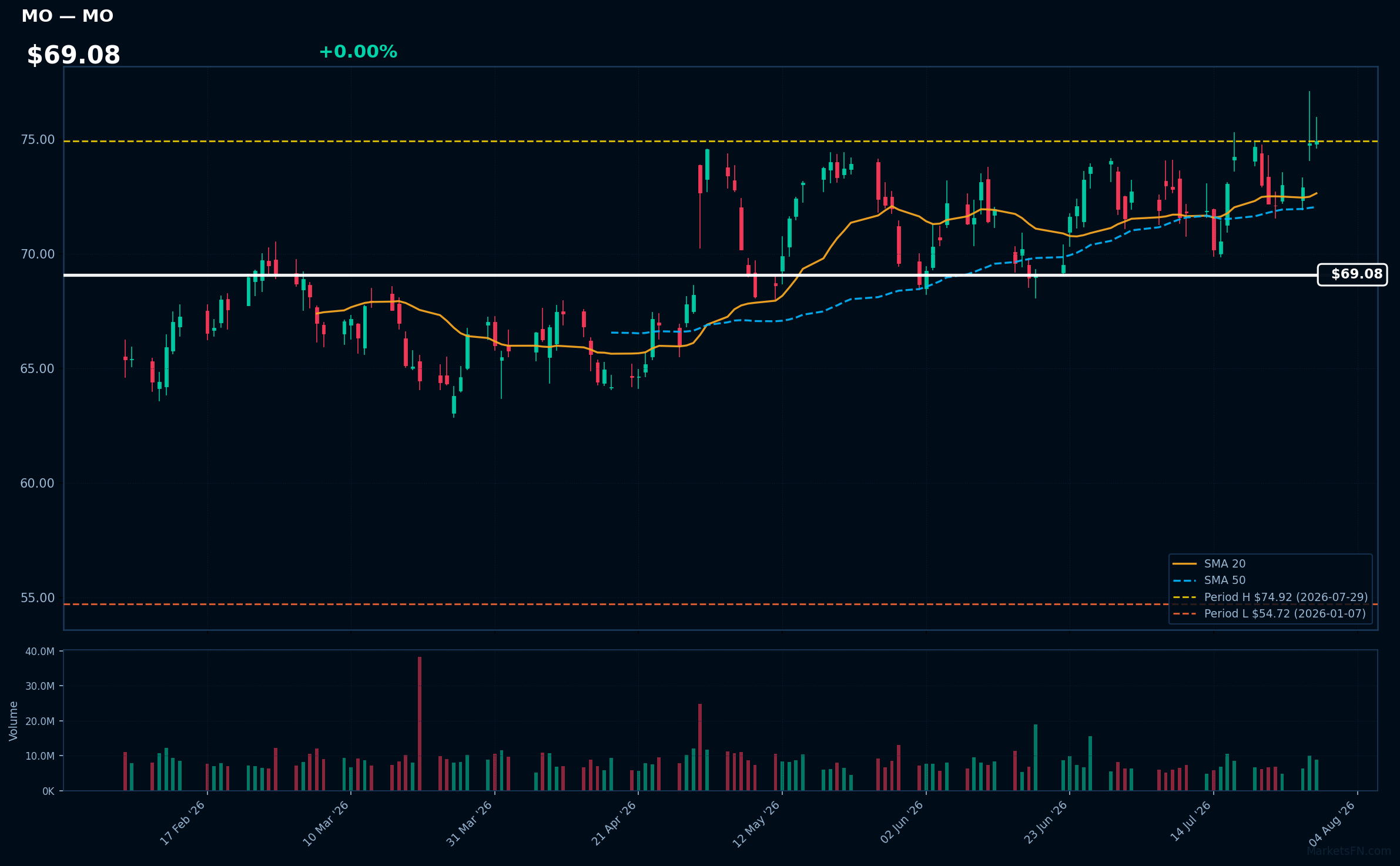1400x866 pixels.
Task: Click the 10 Mar '26 date label
Action: coord(326,823)
